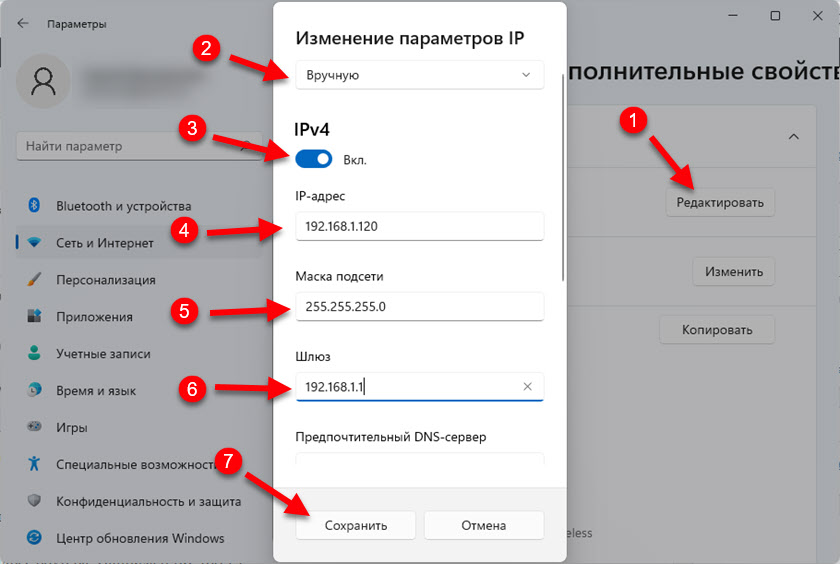Open the 'Игры' settings section
The height and width of the screenshot is (564, 840).
pyautogui.click(x=70, y=428)
